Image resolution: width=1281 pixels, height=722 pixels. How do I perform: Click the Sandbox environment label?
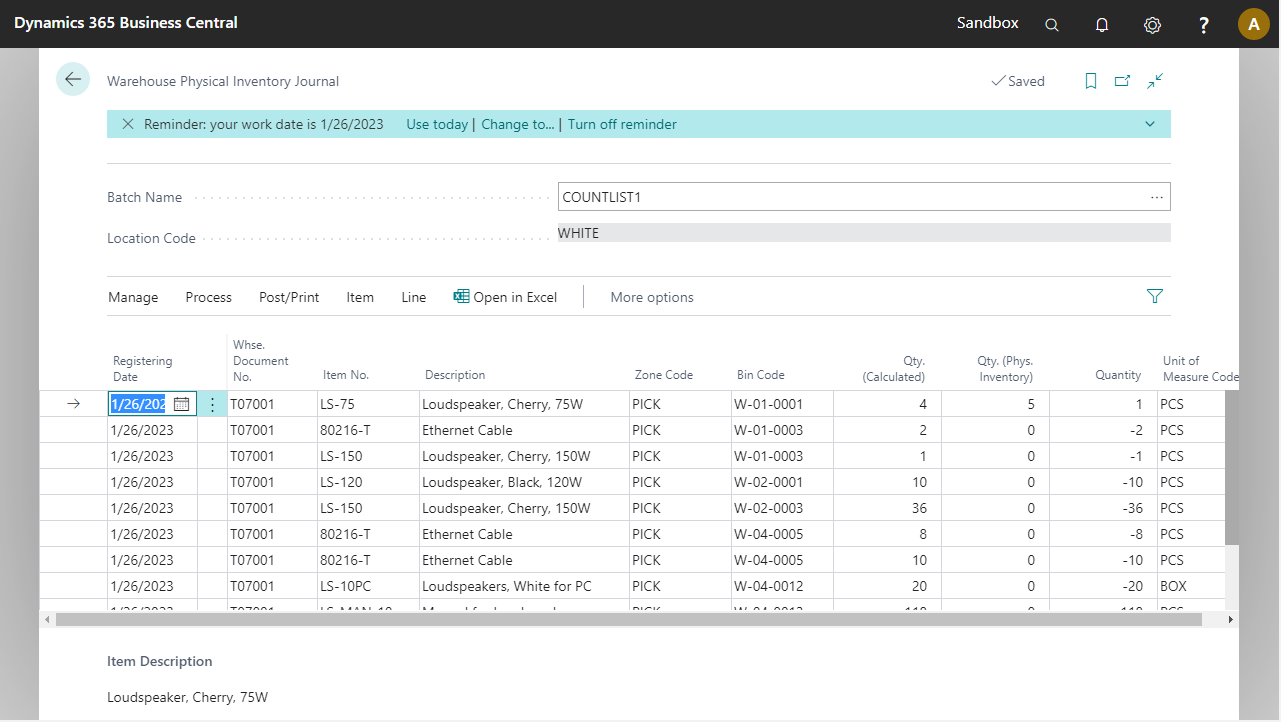point(988,22)
